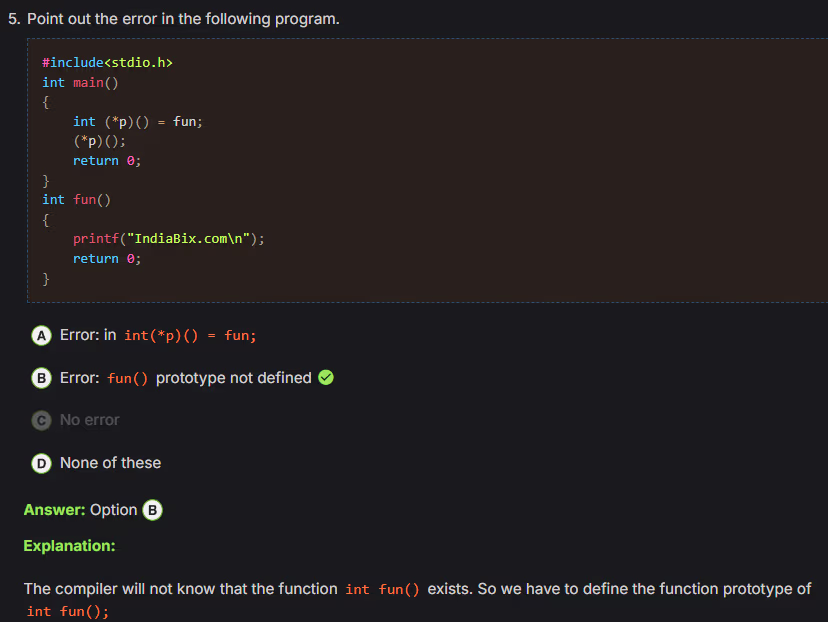This screenshot has width=828, height=622.
Task: Click the printf("IndiaBix.com\n") code line
Action: 168,239
